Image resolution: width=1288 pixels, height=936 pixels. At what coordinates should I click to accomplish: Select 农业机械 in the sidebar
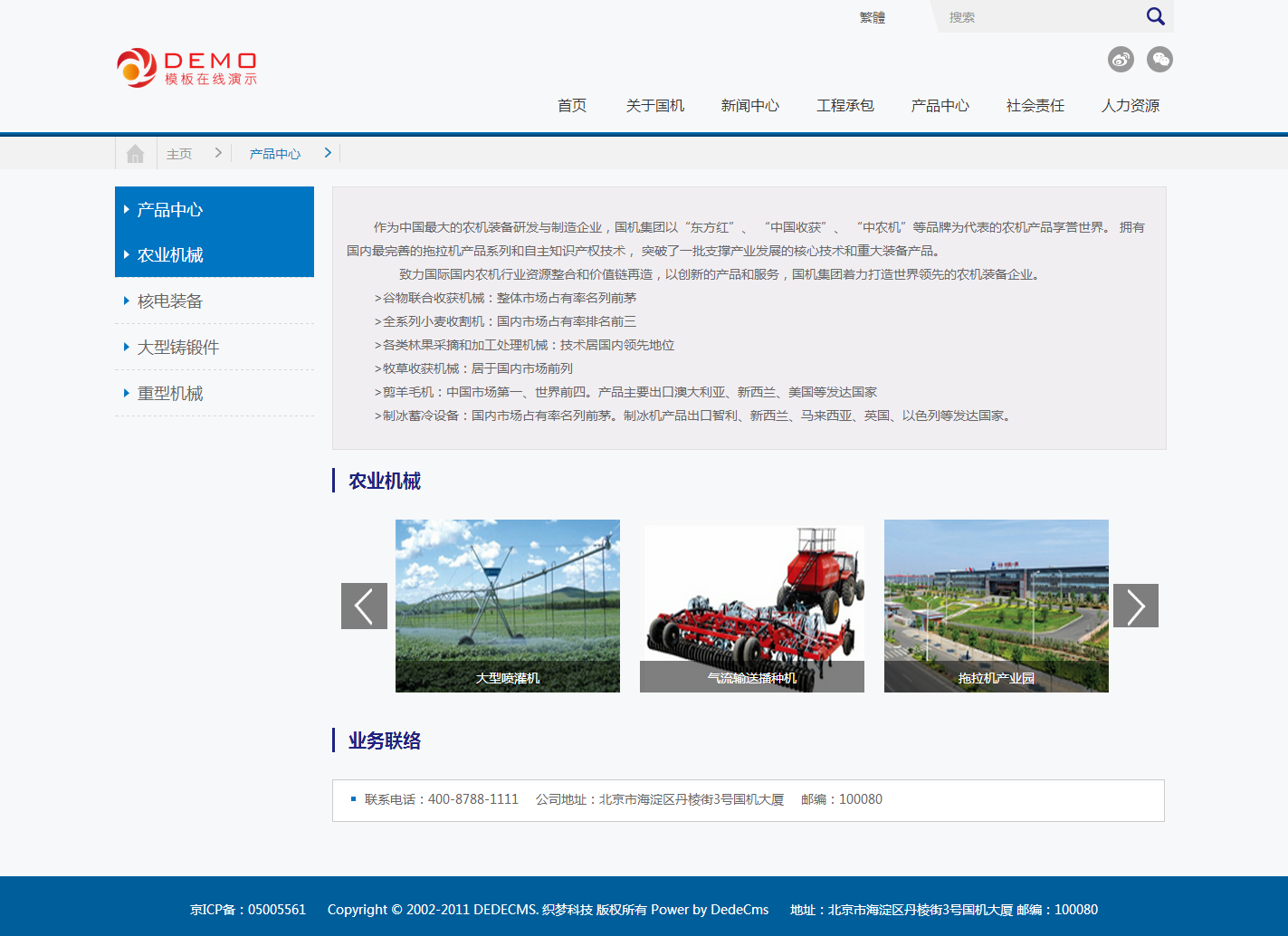(x=170, y=255)
